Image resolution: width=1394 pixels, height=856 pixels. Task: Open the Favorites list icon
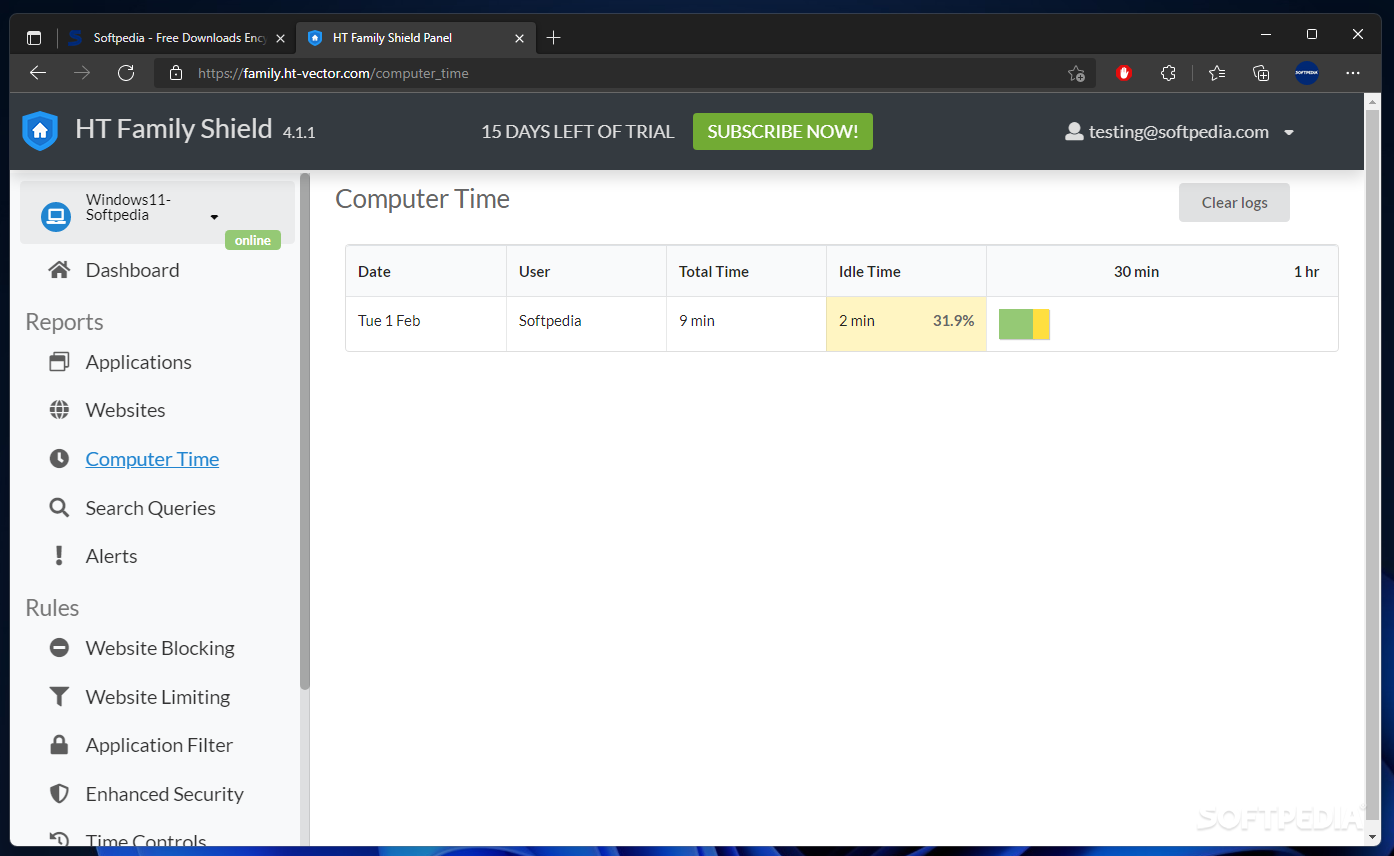coord(1217,73)
